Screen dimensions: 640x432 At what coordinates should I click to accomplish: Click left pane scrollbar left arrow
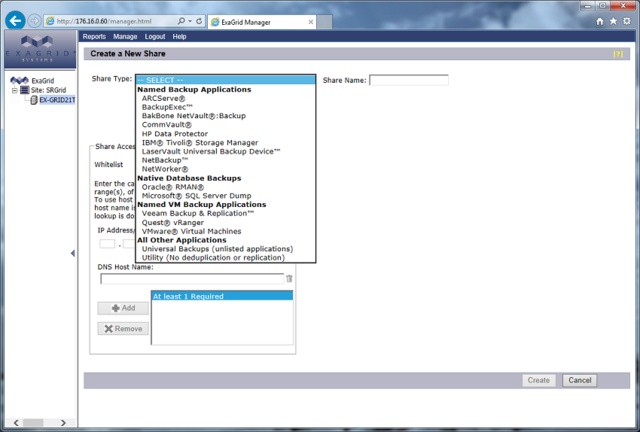16,423
